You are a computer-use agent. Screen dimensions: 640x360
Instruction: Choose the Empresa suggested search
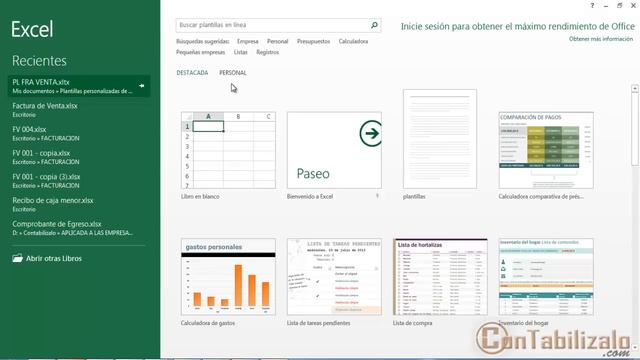[x=248, y=41]
